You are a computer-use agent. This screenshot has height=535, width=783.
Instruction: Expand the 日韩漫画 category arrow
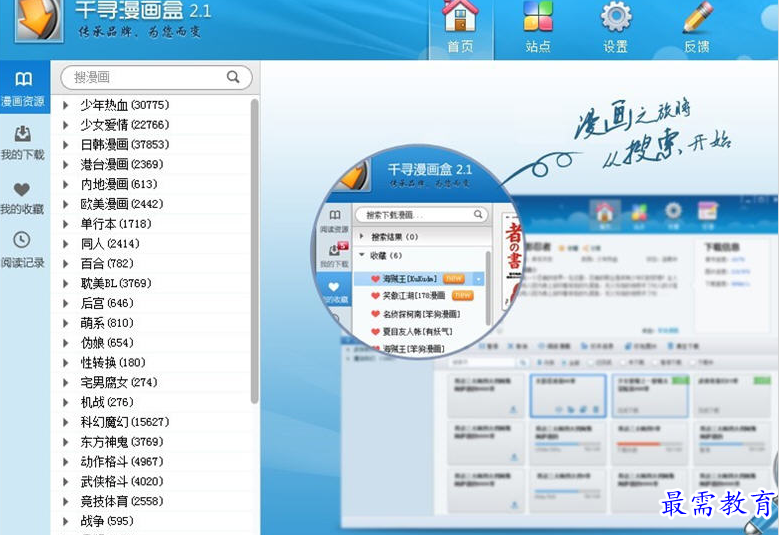(65, 145)
